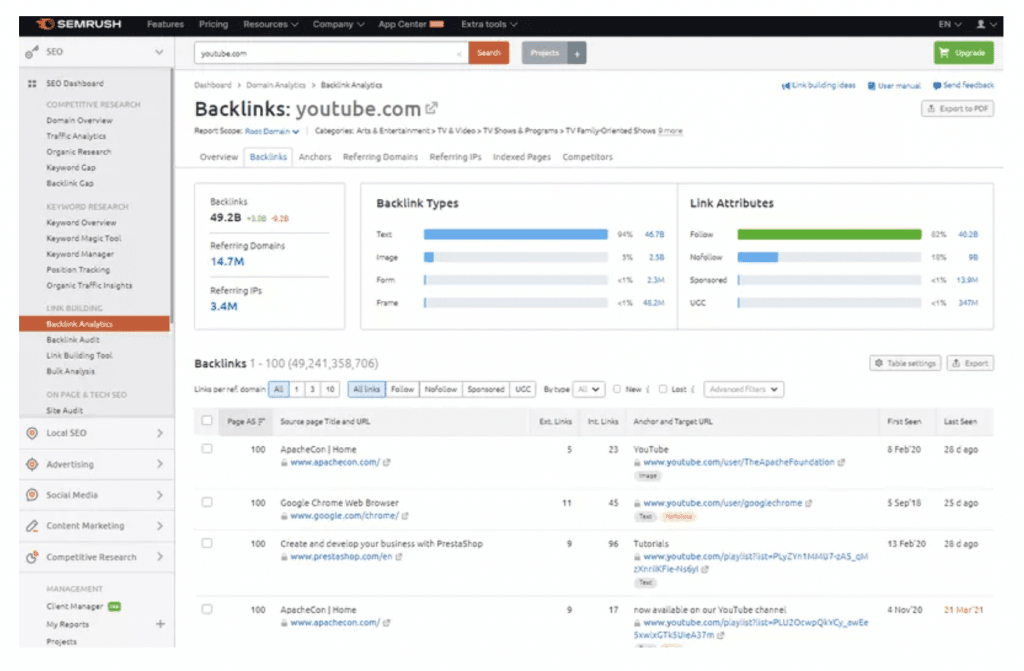Open the user account icon
Screen dimensions: 1024x671
pyautogui.click(x=980, y=24)
